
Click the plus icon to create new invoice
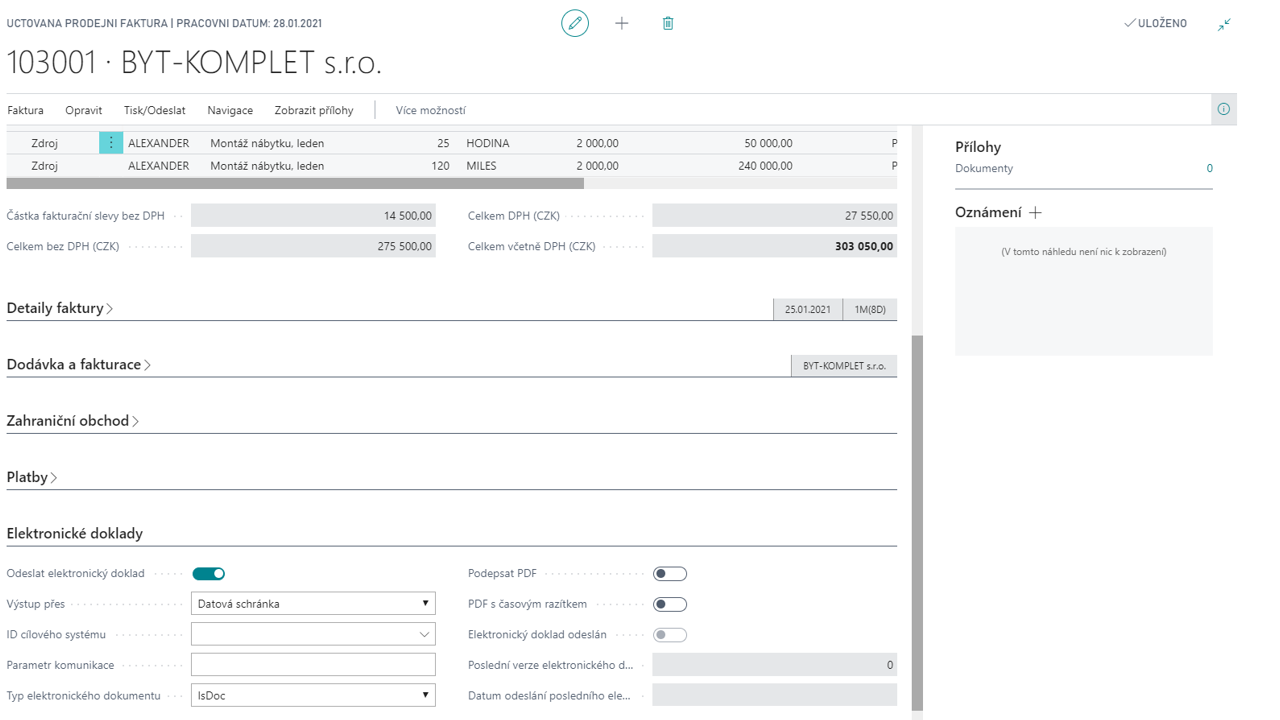point(622,23)
